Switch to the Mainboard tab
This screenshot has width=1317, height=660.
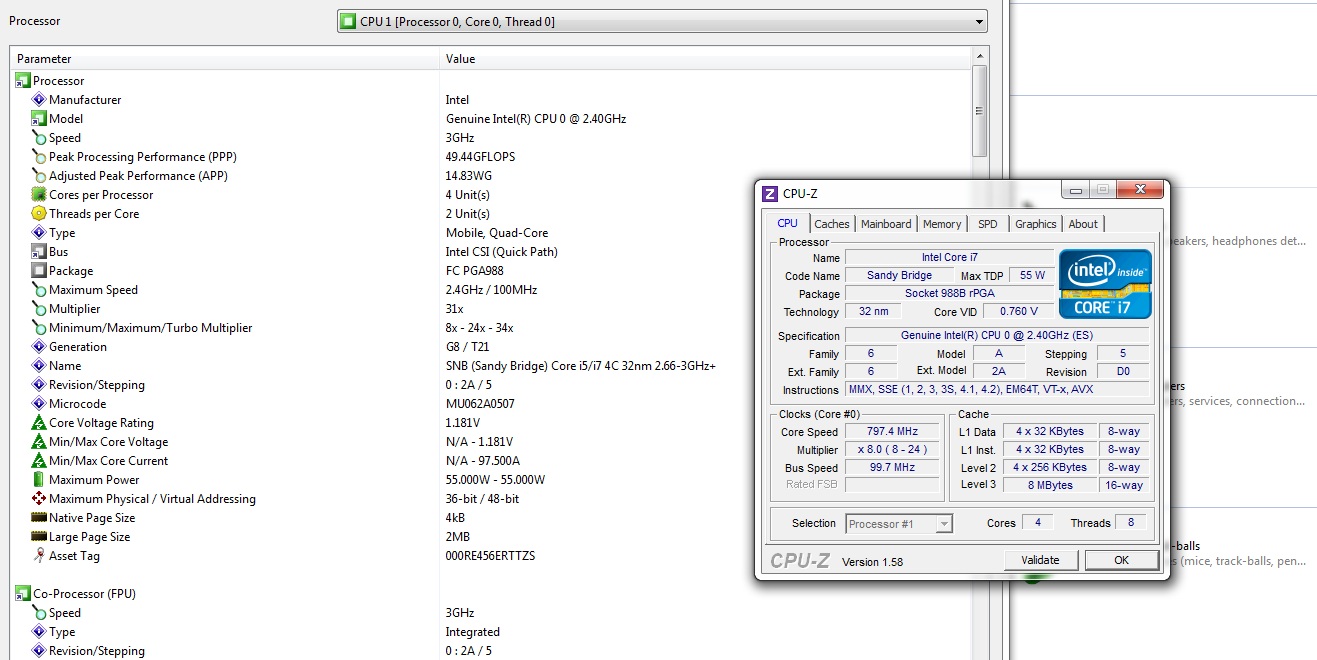click(885, 223)
